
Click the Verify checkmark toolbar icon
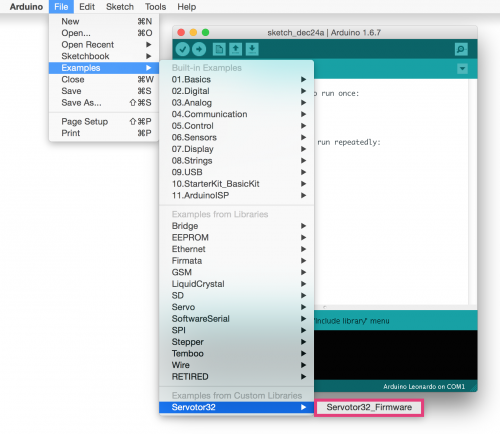[183, 49]
